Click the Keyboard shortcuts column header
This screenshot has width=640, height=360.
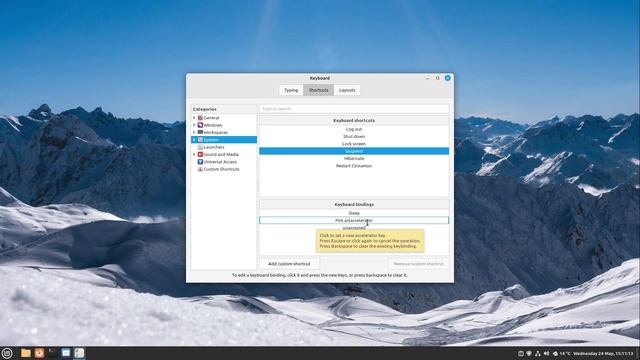[354, 121]
